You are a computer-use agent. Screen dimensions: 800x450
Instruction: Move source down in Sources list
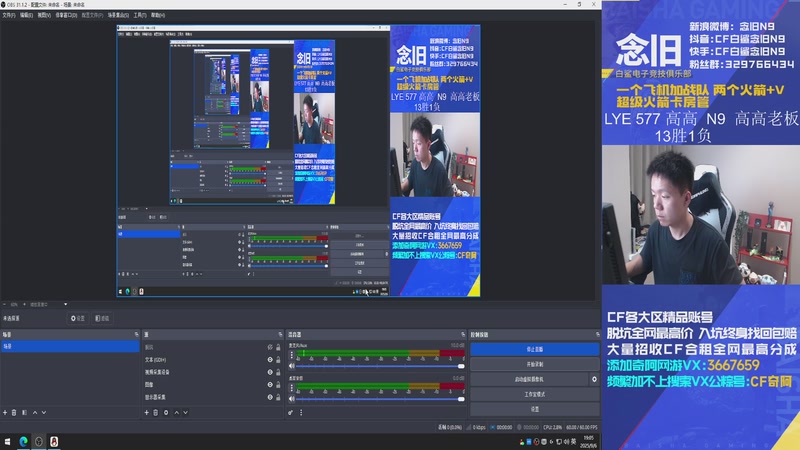tap(186, 412)
